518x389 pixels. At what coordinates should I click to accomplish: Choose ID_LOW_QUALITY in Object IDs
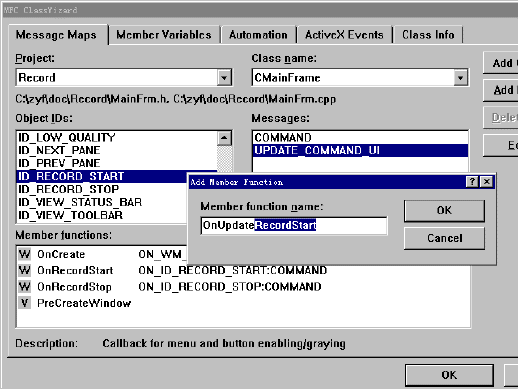(x=116, y=137)
